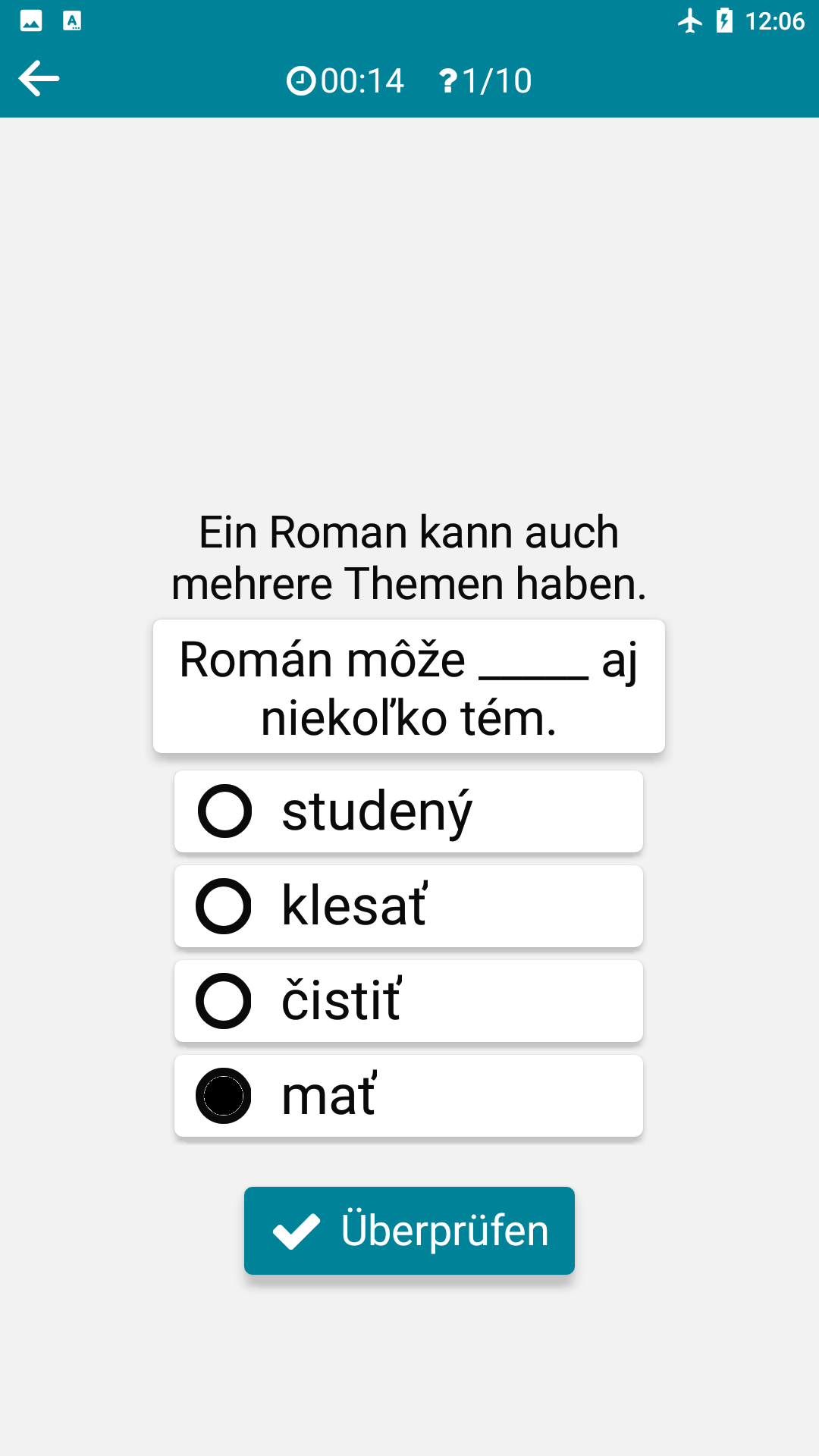This screenshot has width=819, height=1456.
Task: Tap the back arrow
Action: (x=39, y=79)
